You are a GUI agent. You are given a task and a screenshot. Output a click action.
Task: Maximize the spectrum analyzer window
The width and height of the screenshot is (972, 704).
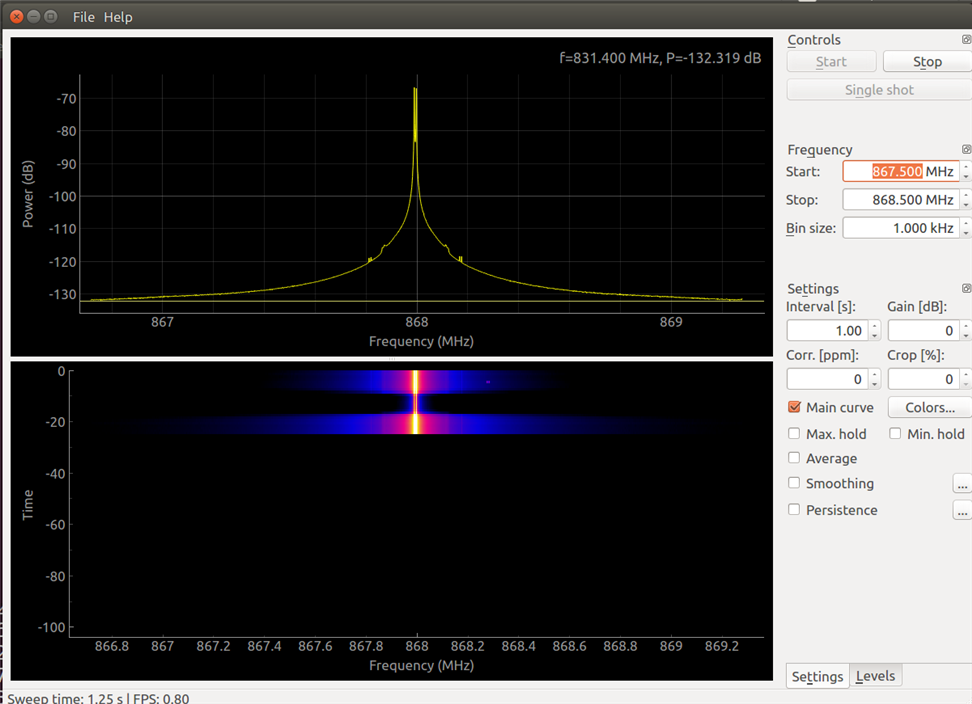coord(51,17)
